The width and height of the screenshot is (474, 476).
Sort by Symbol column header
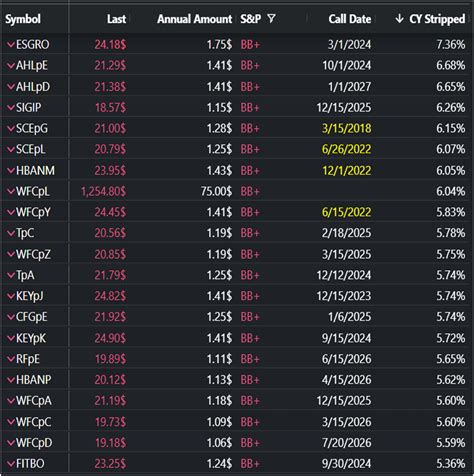(23, 19)
